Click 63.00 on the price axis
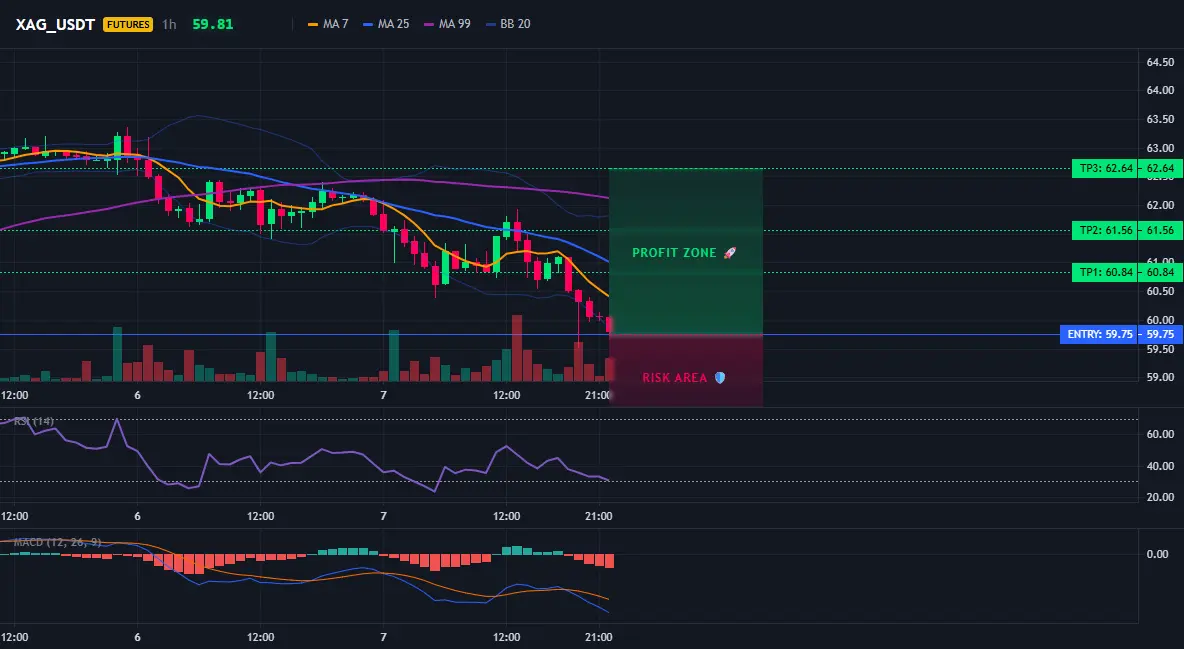The width and height of the screenshot is (1184, 649). pyautogui.click(x=1161, y=148)
